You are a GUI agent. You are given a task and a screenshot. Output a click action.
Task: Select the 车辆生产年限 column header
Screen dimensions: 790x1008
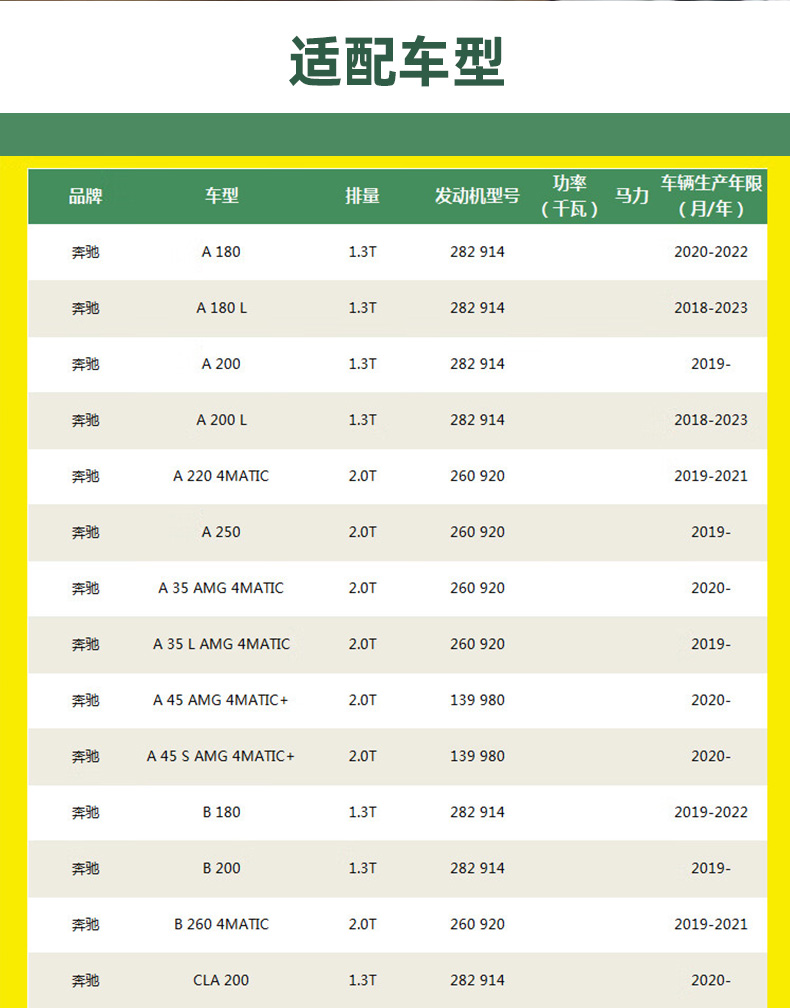point(711,196)
